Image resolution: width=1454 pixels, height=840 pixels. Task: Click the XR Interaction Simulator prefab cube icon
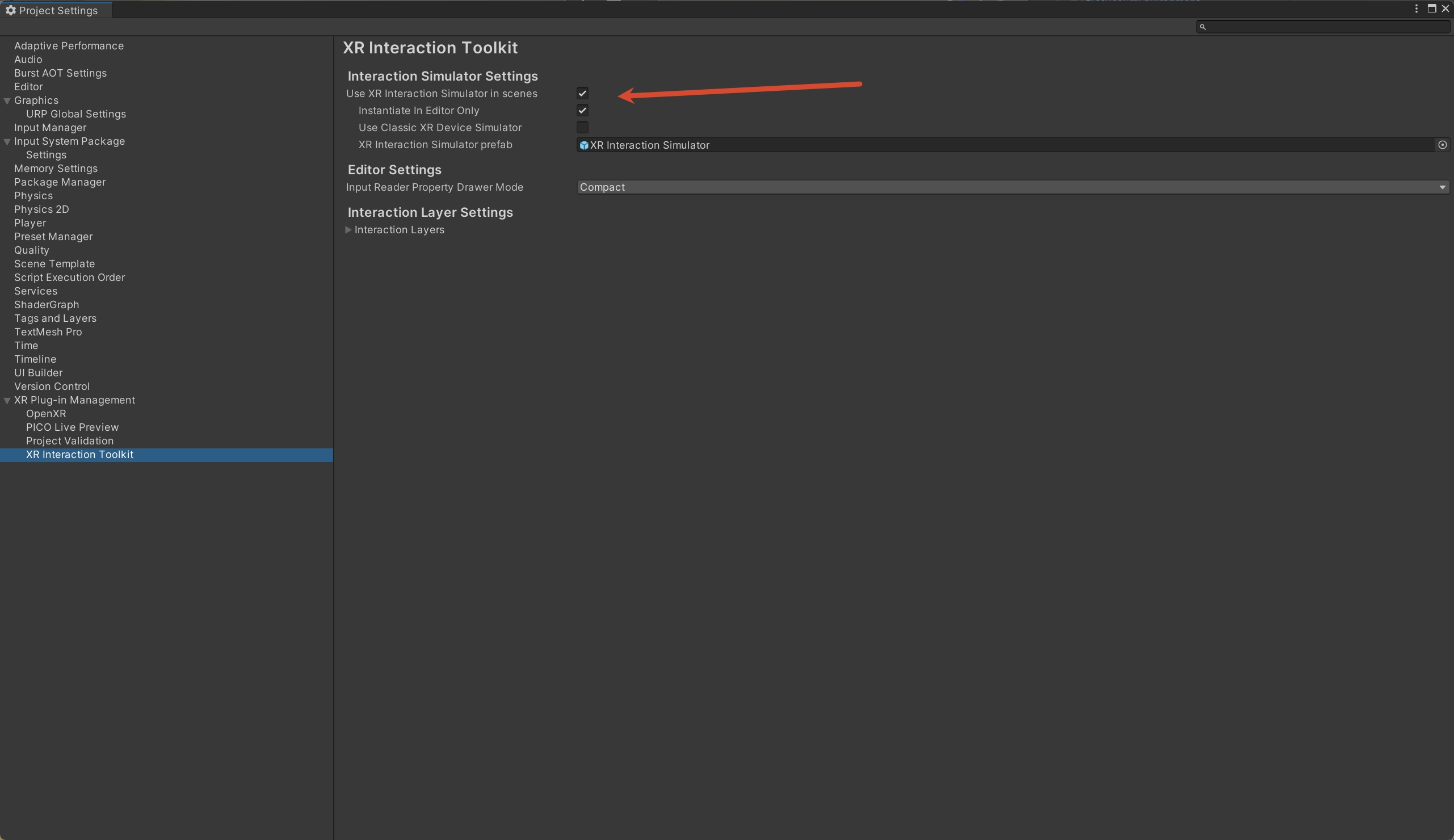pos(583,145)
